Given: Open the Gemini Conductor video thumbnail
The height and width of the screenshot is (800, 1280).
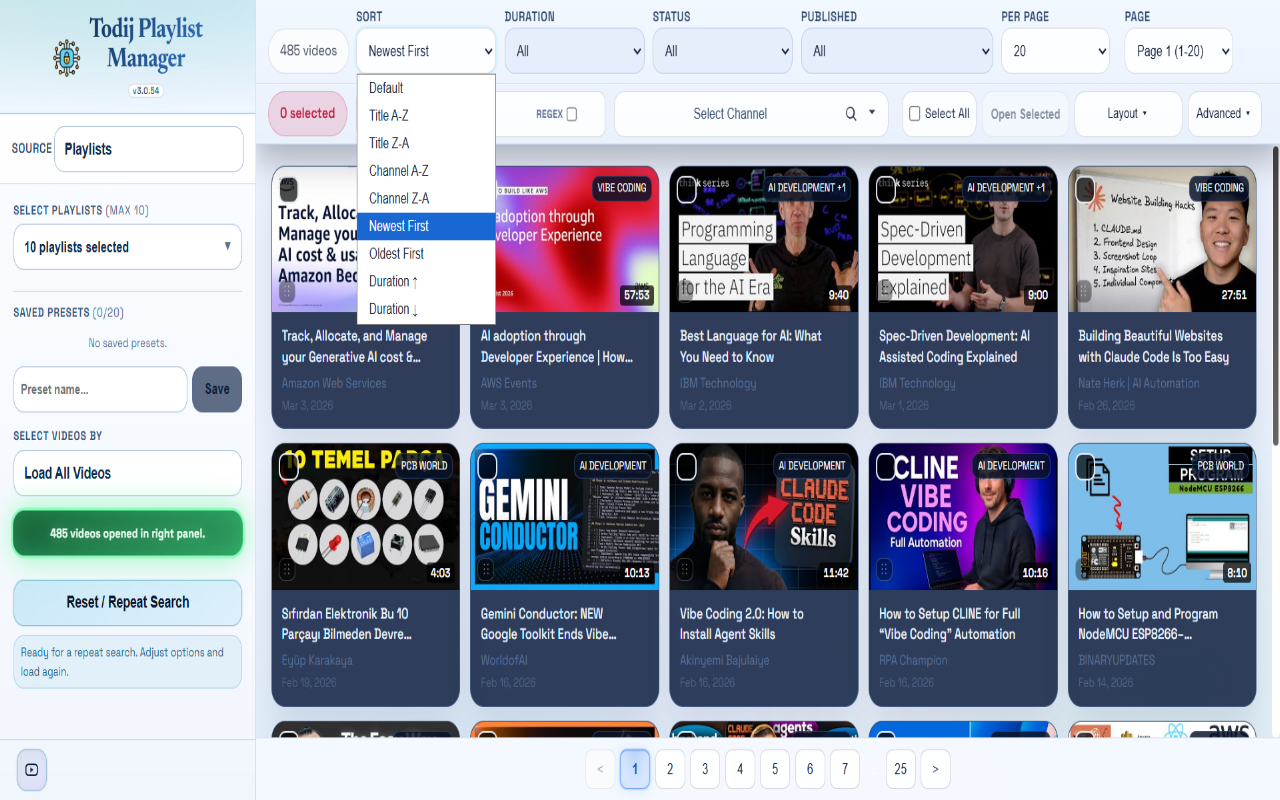Looking at the screenshot, I should pyautogui.click(x=564, y=517).
